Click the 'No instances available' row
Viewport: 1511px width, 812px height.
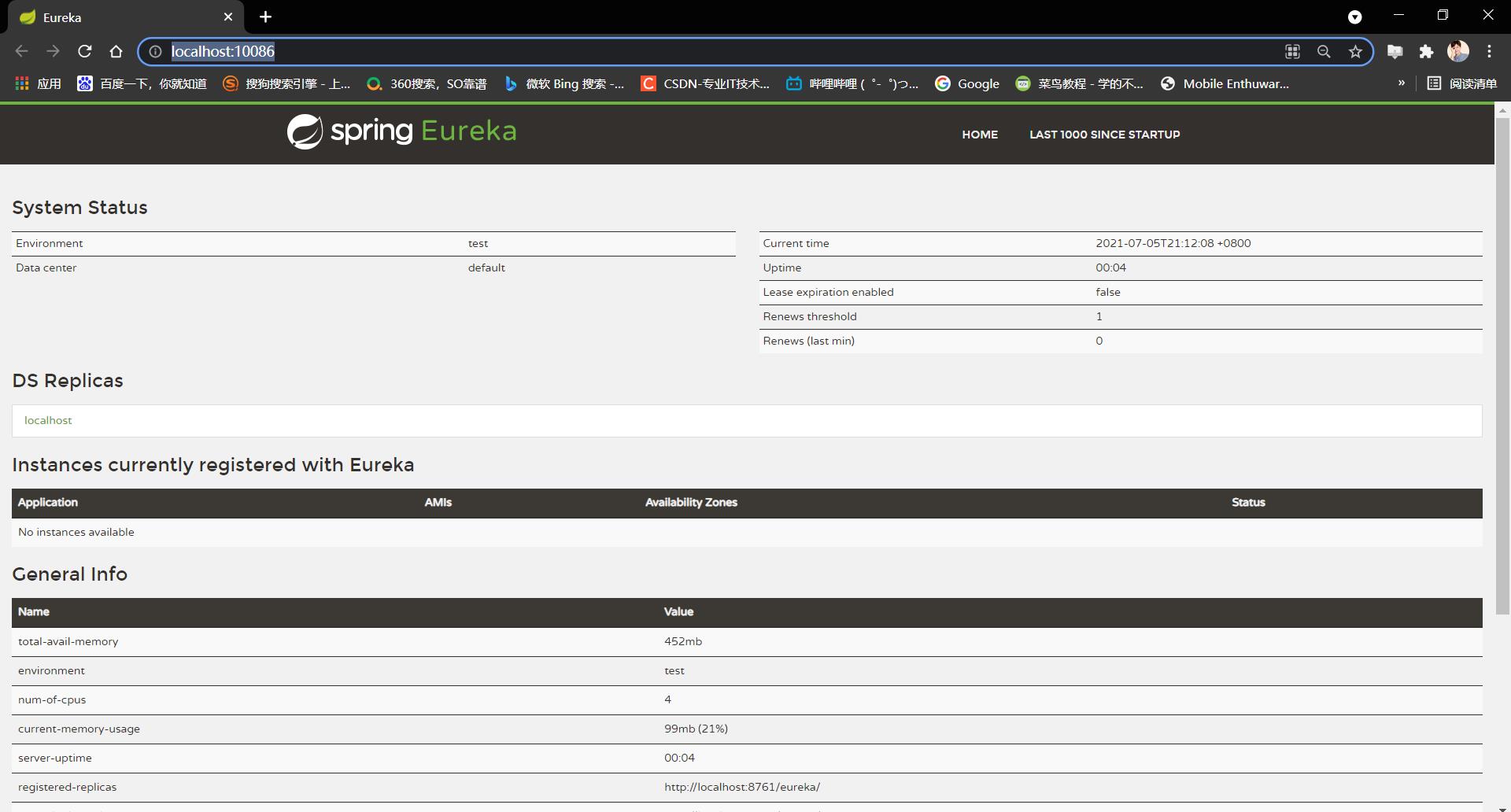747,532
